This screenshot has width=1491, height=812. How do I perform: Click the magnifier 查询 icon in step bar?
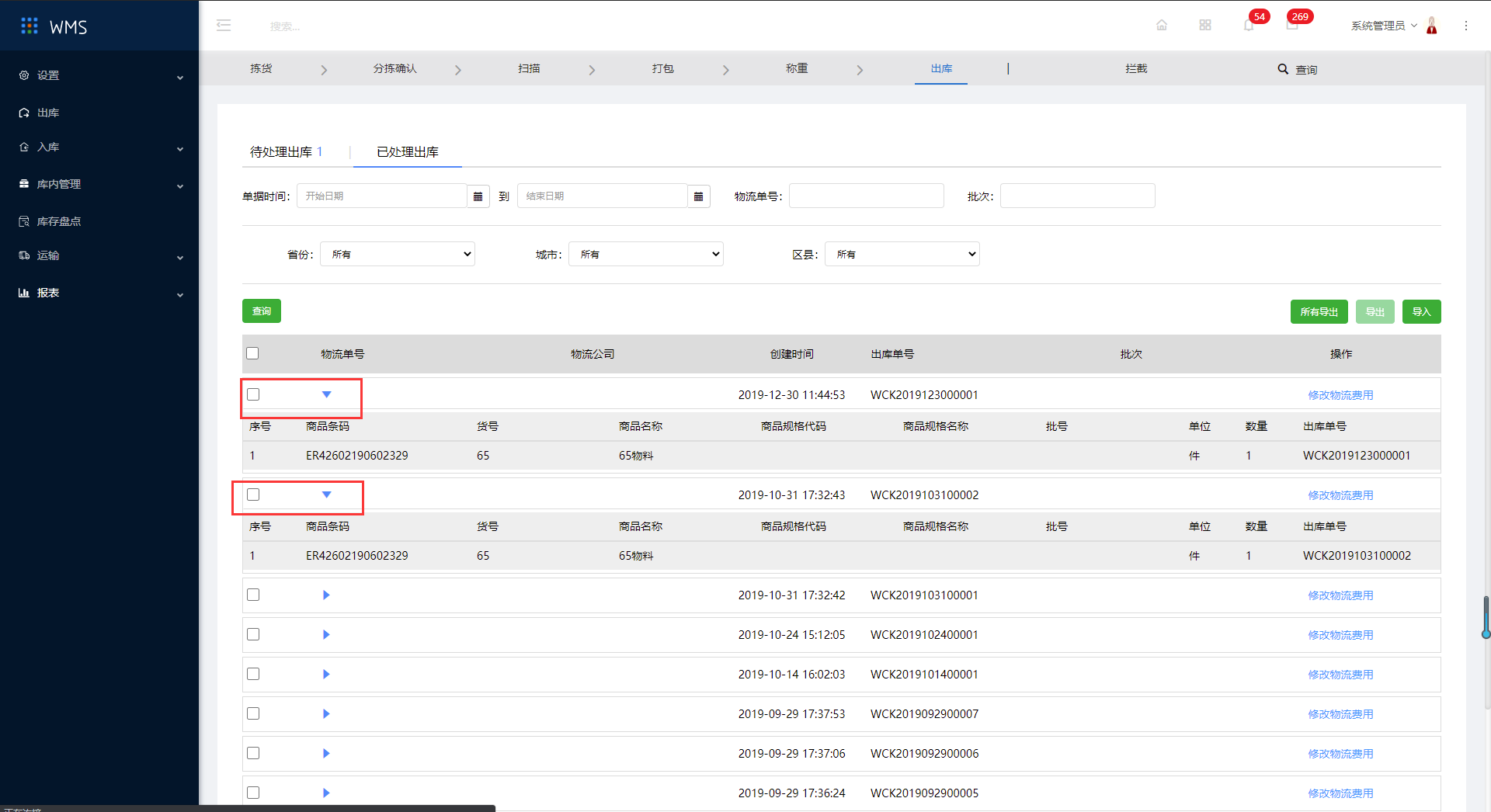pyautogui.click(x=1283, y=69)
